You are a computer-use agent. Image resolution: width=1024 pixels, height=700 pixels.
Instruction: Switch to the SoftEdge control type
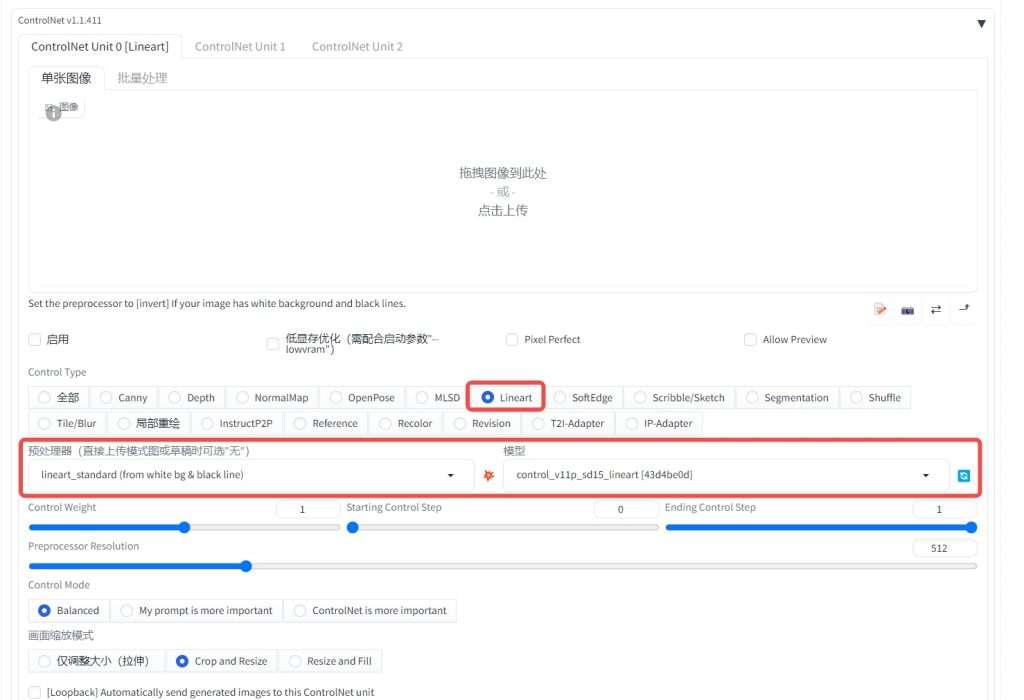[x=583, y=398]
